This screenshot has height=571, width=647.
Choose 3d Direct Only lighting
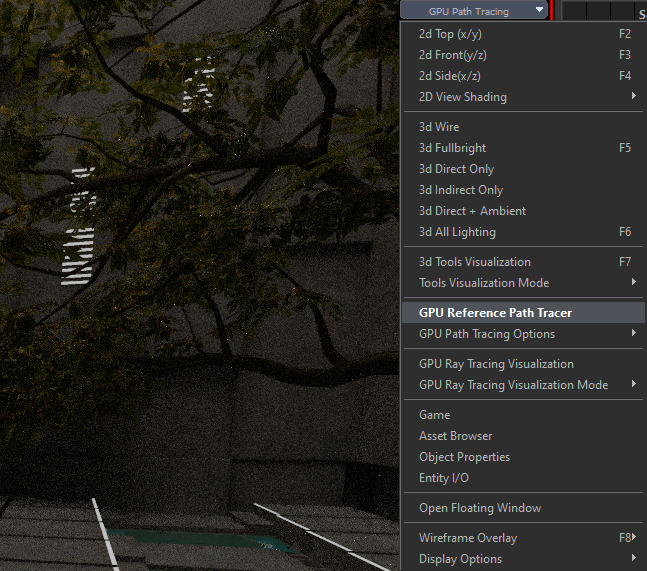click(x=523, y=169)
